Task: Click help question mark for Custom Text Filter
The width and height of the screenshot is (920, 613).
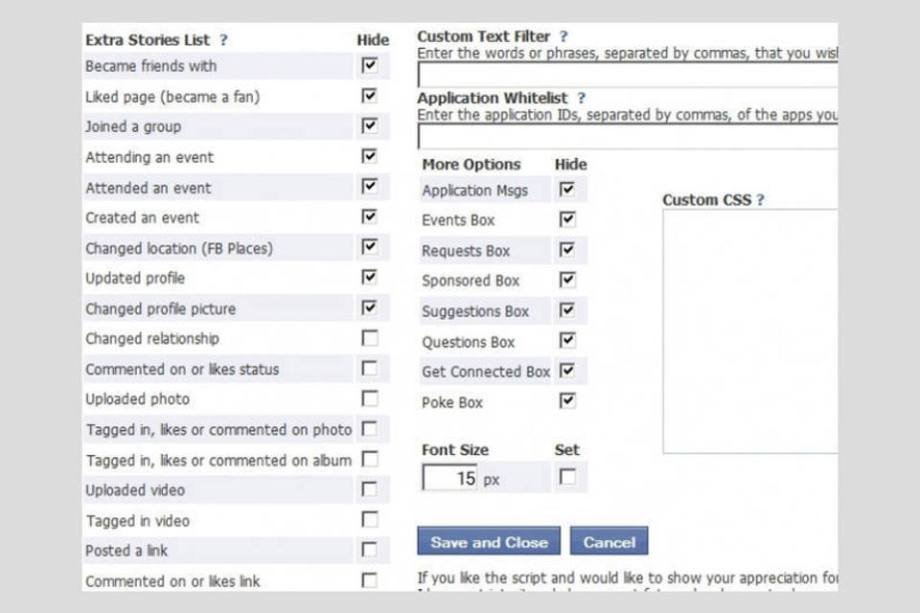Action: [564, 37]
